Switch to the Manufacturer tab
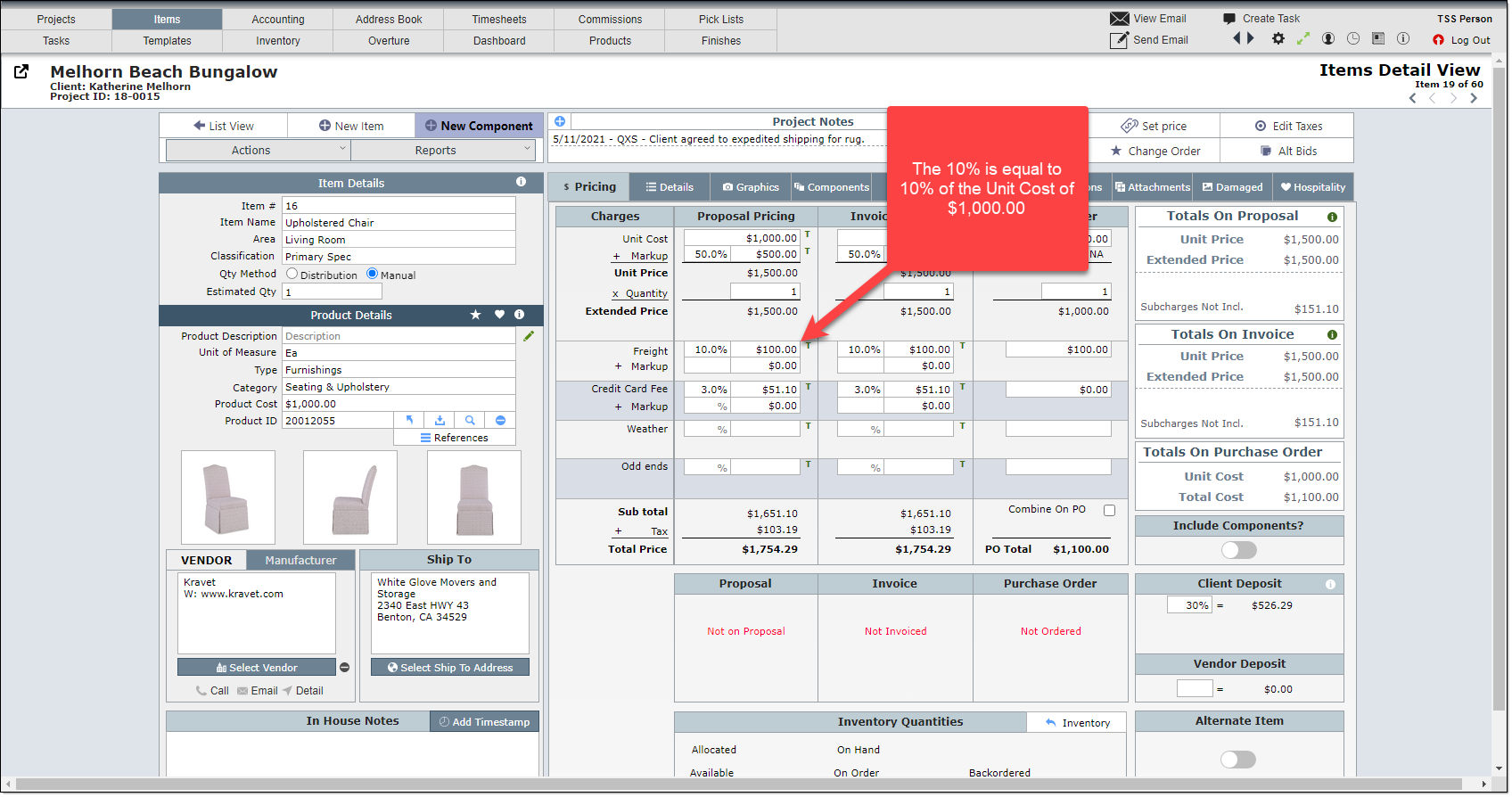The width and height of the screenshot is (1512, 797). point(300,560)
